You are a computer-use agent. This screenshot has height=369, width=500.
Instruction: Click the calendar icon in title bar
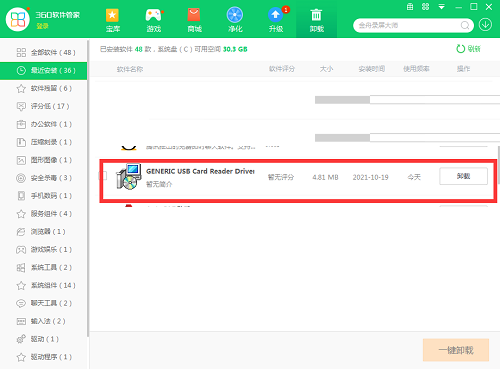(410, 7)
